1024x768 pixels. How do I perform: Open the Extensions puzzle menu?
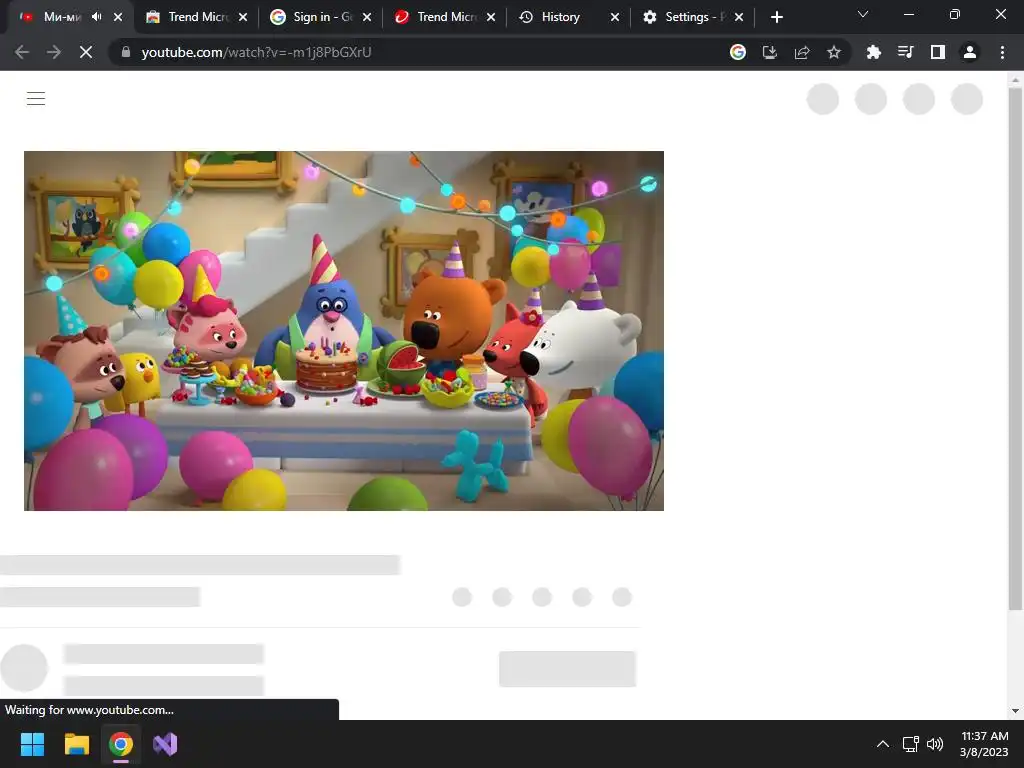[x=873, y=52]
